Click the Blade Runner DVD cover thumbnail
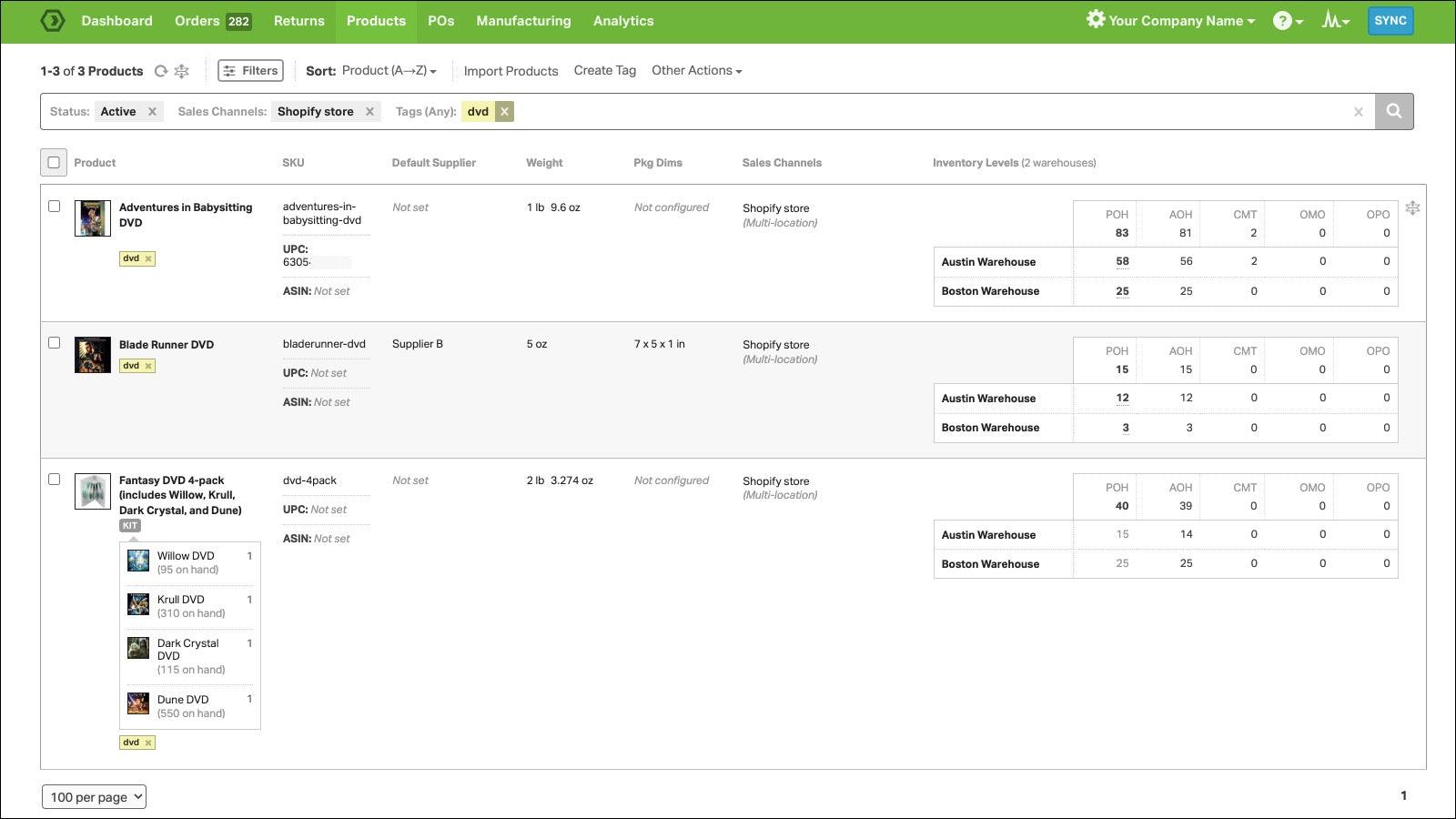The width and height of the screenshot is (1456, 819). click(x=92, y=355)
